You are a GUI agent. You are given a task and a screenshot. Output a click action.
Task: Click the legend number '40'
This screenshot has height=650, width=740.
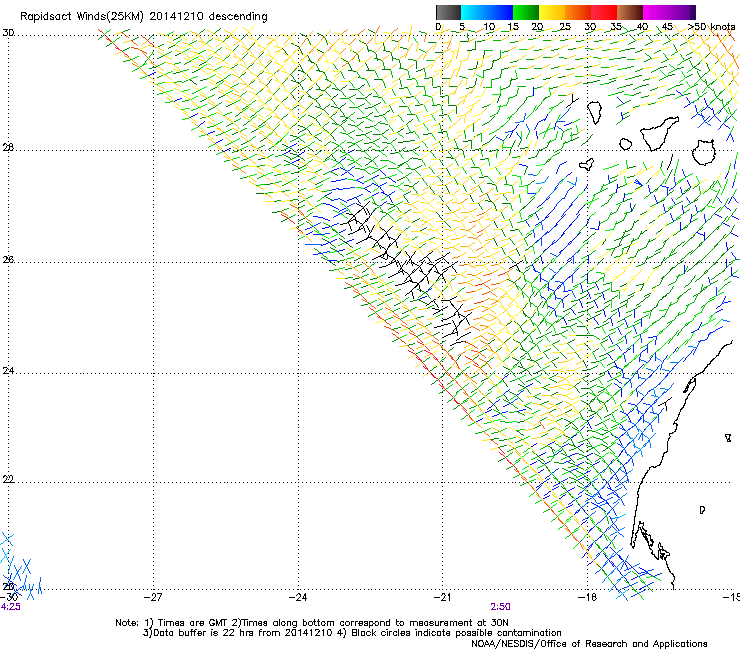(642, 27)
